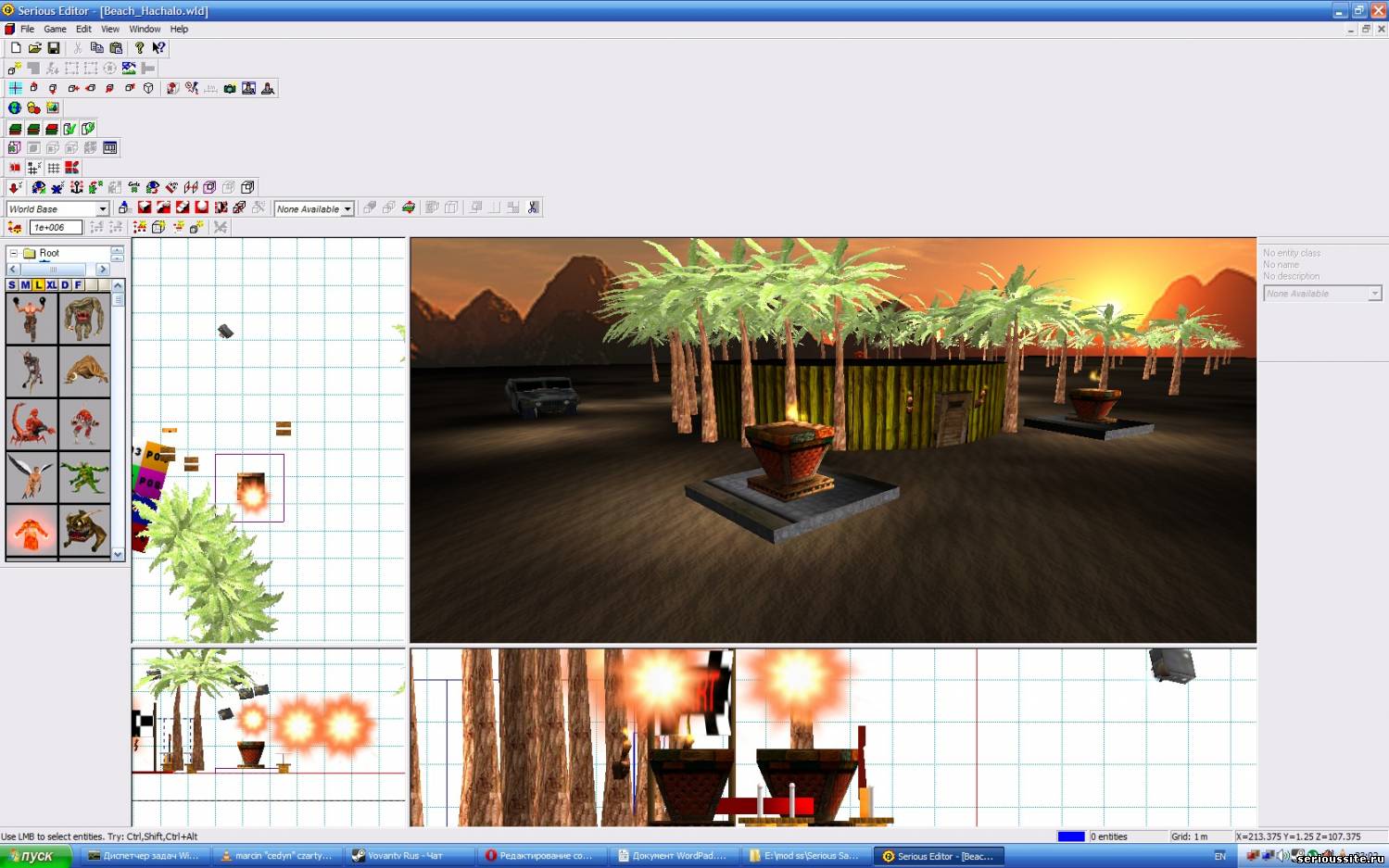Open the None Available dropdown in right panel
The image size is (1389, 868).
1374,293
